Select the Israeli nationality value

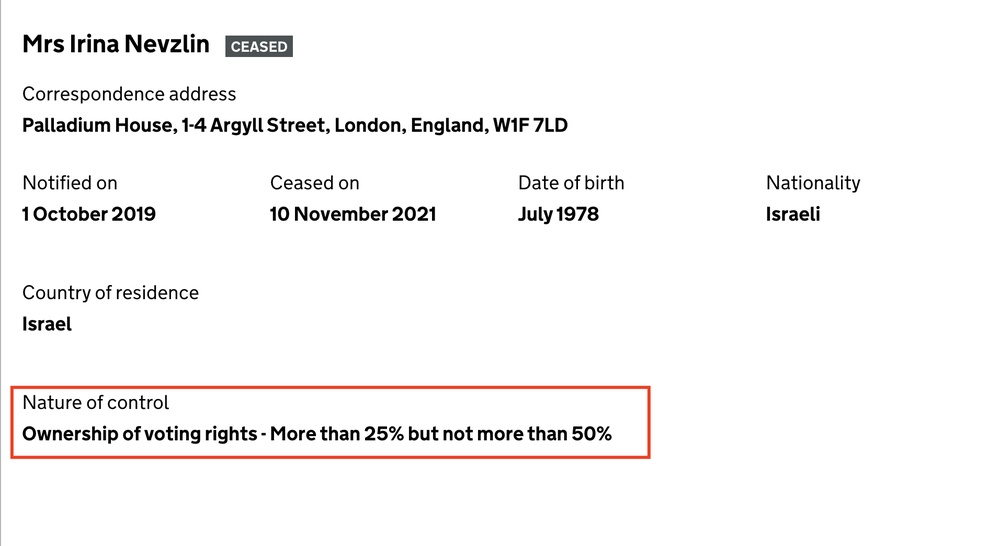point(793,214)
